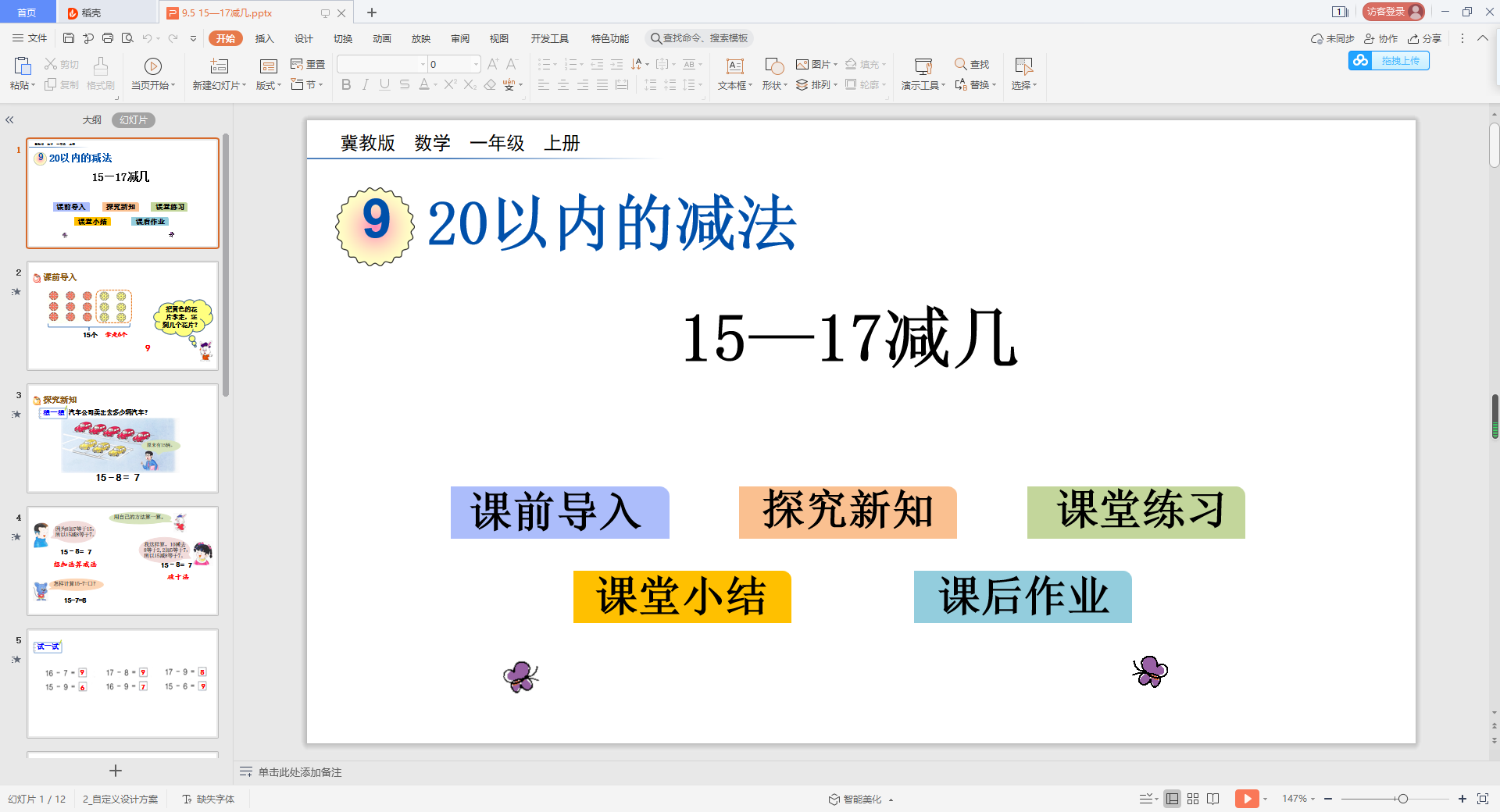Switch to reading view book icon
This screenshot has height=812, width=1500.
[1213, 799]
